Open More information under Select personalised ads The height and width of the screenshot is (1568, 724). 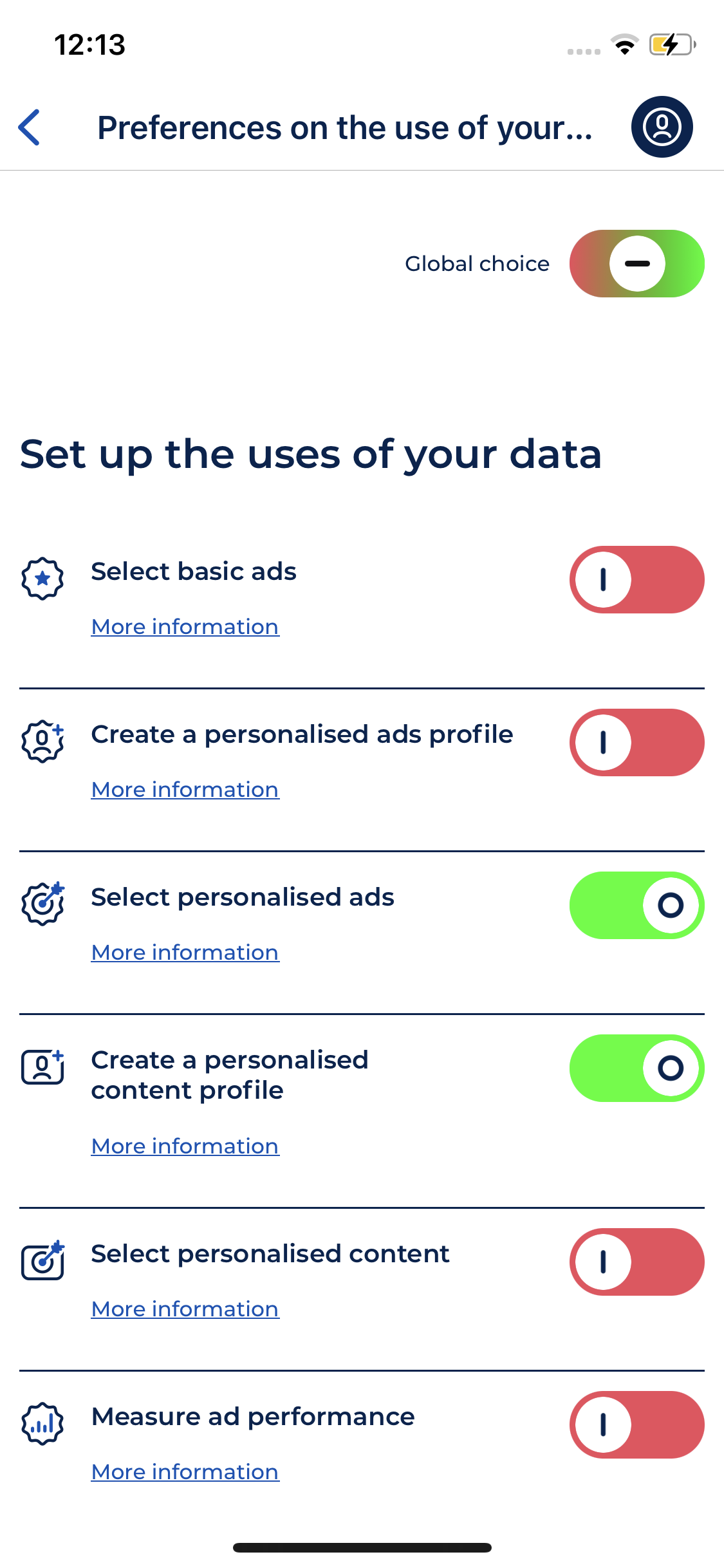tap(185, 953)
